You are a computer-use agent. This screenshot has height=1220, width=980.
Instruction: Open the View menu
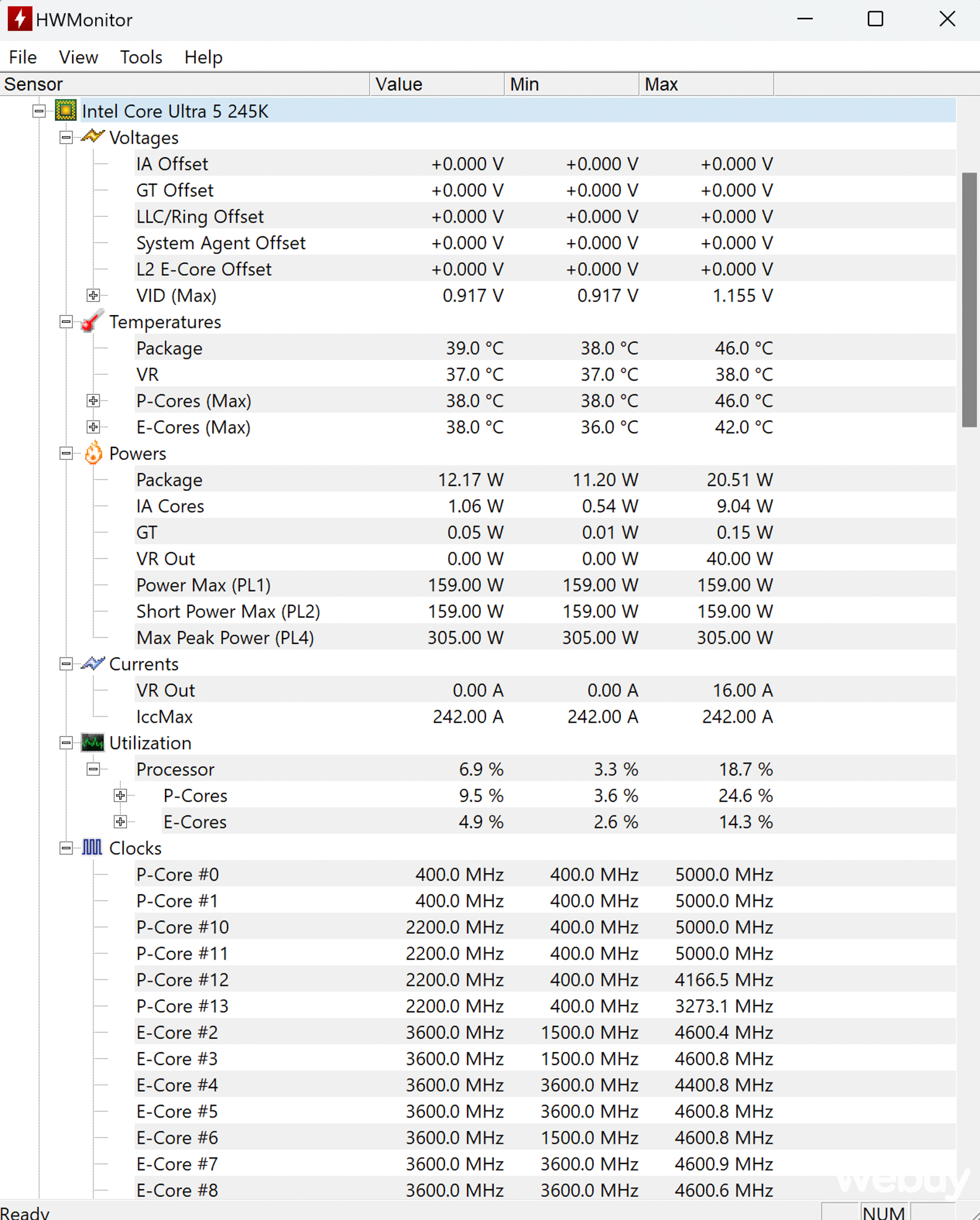79,57
